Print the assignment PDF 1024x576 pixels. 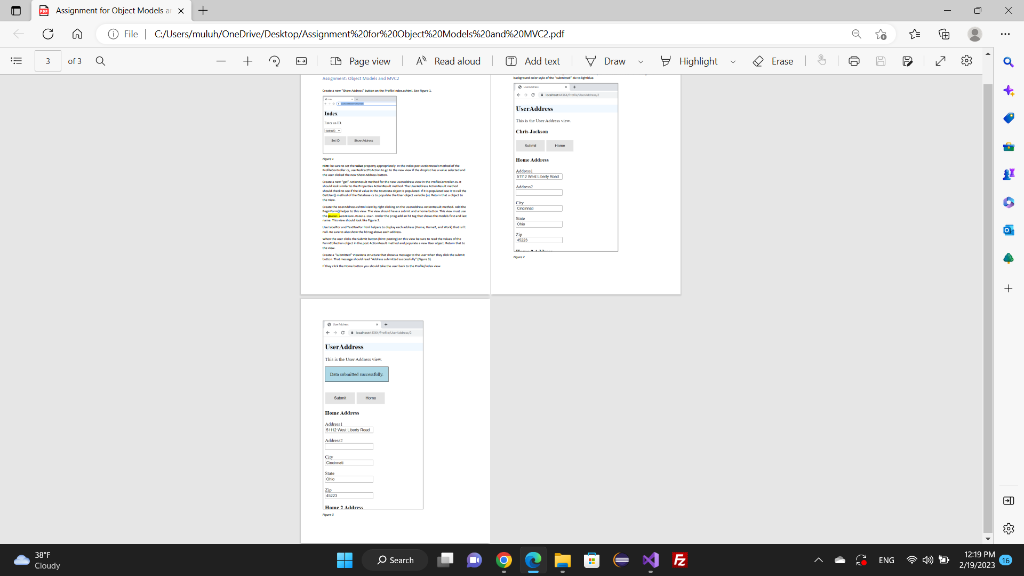[853, 61]
